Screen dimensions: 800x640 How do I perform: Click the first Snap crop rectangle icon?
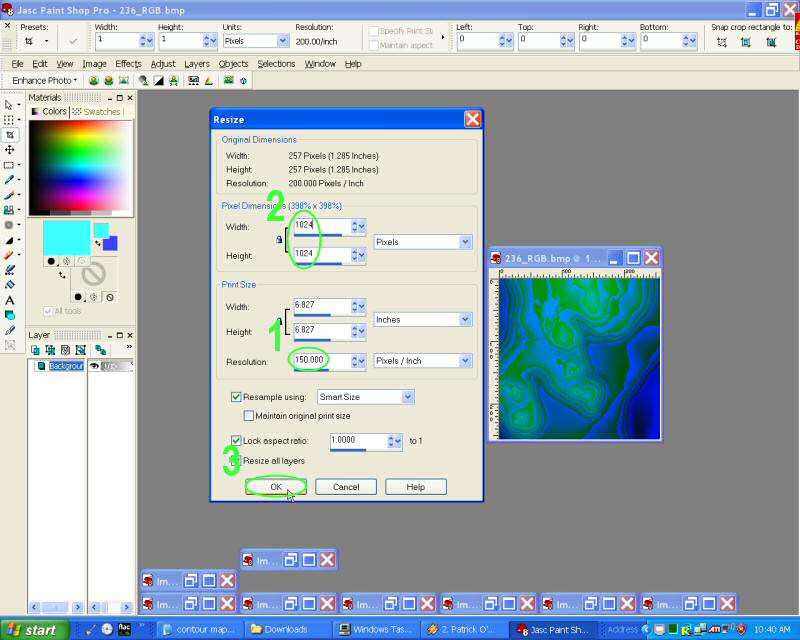tap(721, 42)
